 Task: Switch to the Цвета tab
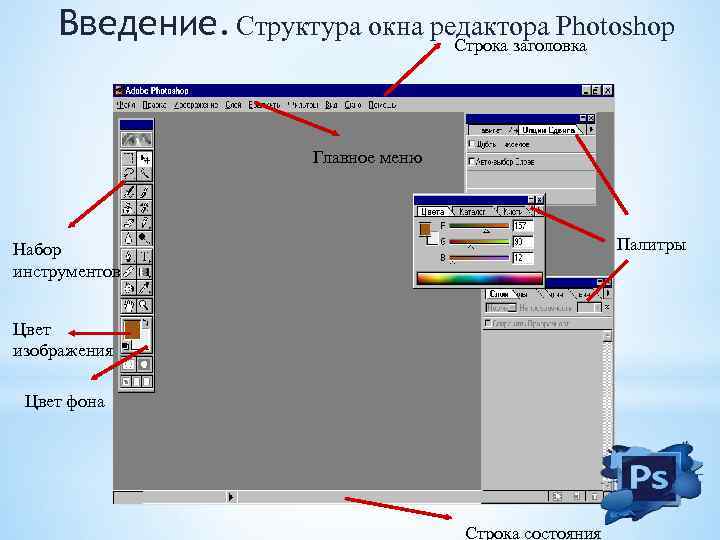(x=433, y=212)
